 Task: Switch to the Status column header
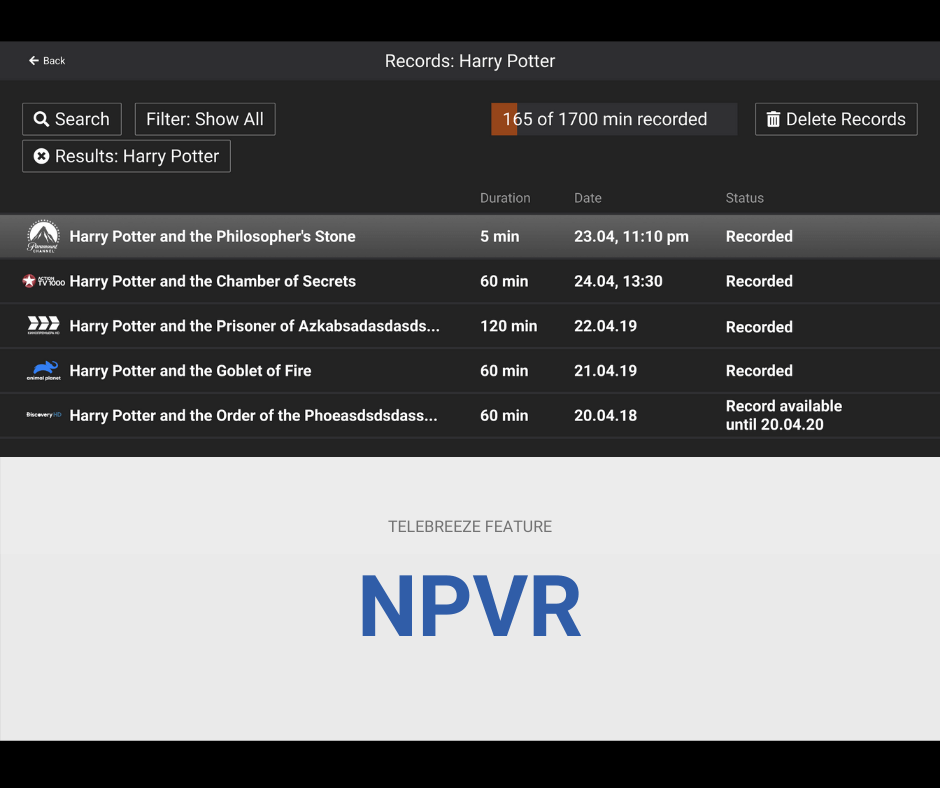pos(744,198)
